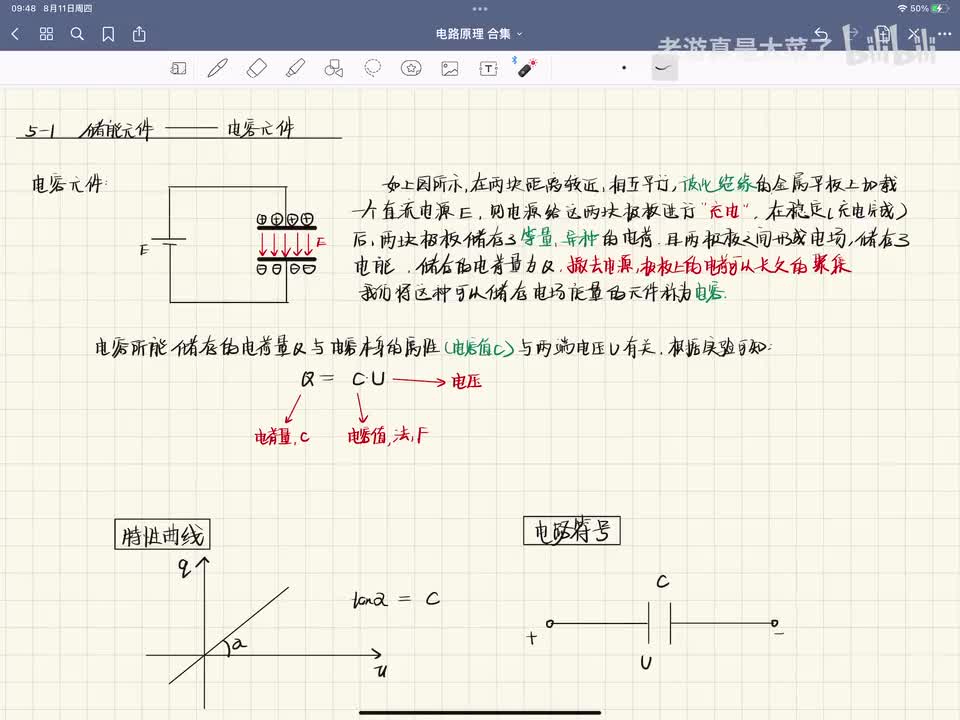This screenshot has height=720, width=960.
Task: Tap the 09:48 clock in status bar
Action: [x=23, y=9]
